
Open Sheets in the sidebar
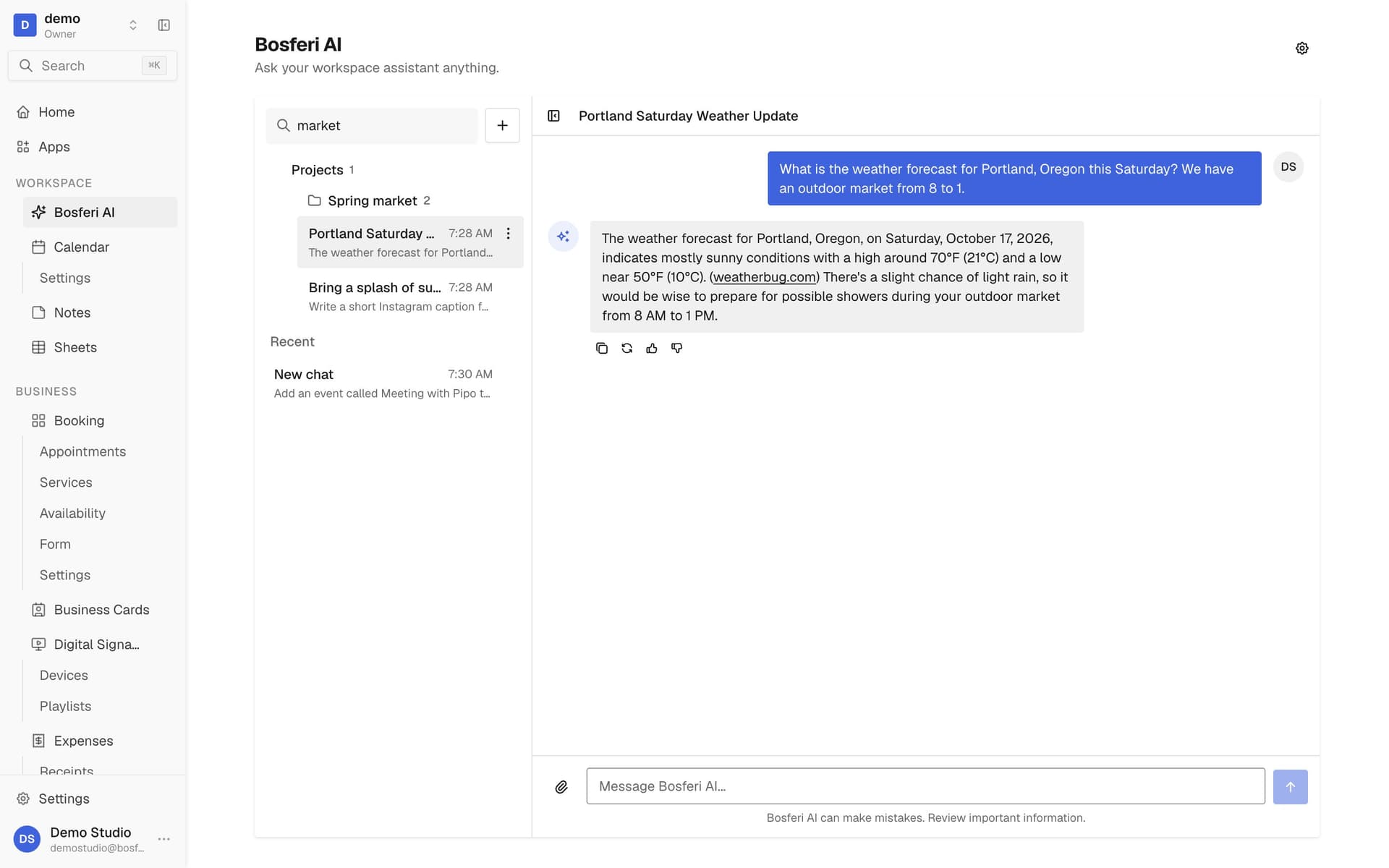pos(100,347)
